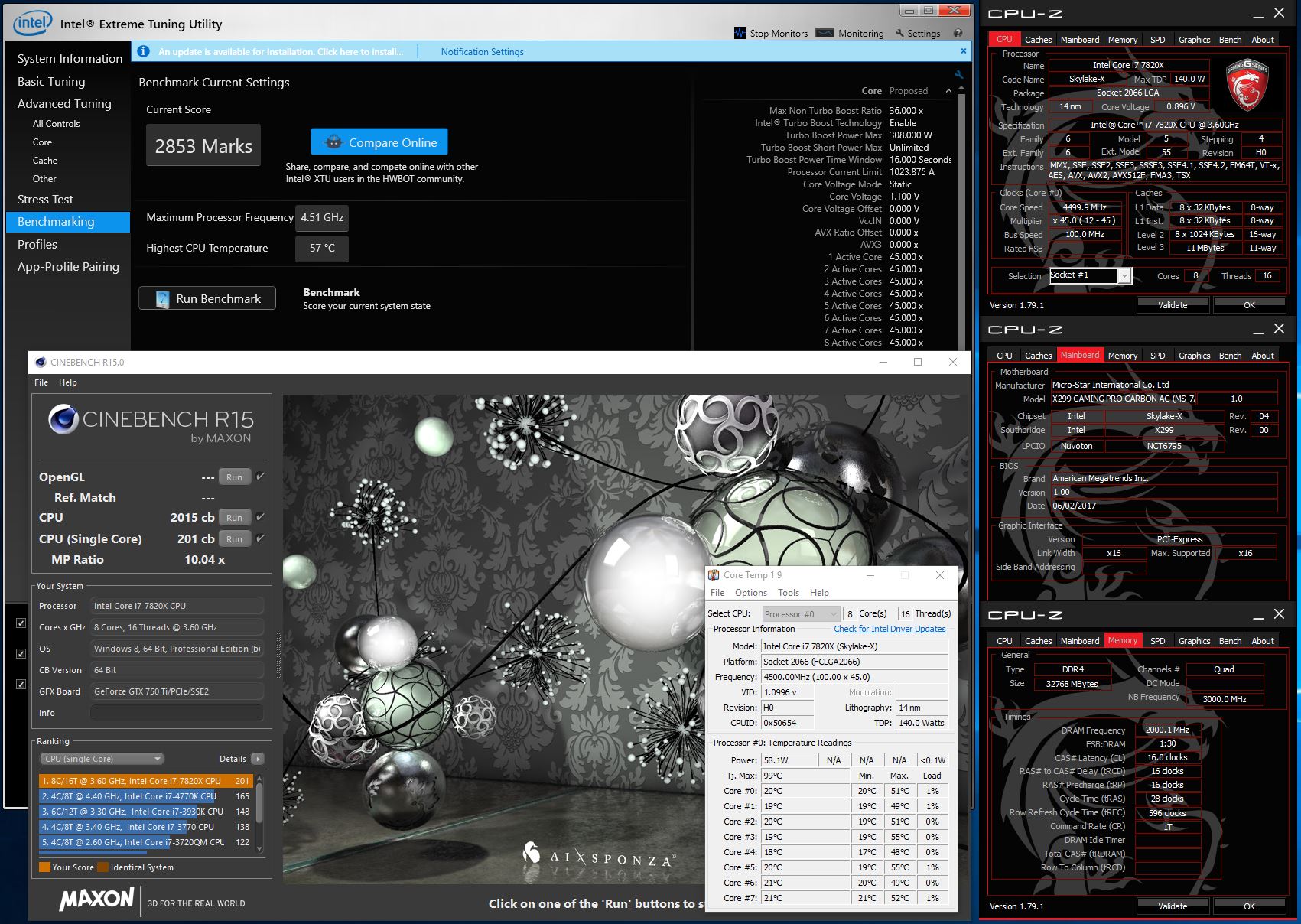
Task: Open System Information in XTU sidebar
Action: pyautogui.click(x=70, y=58)
